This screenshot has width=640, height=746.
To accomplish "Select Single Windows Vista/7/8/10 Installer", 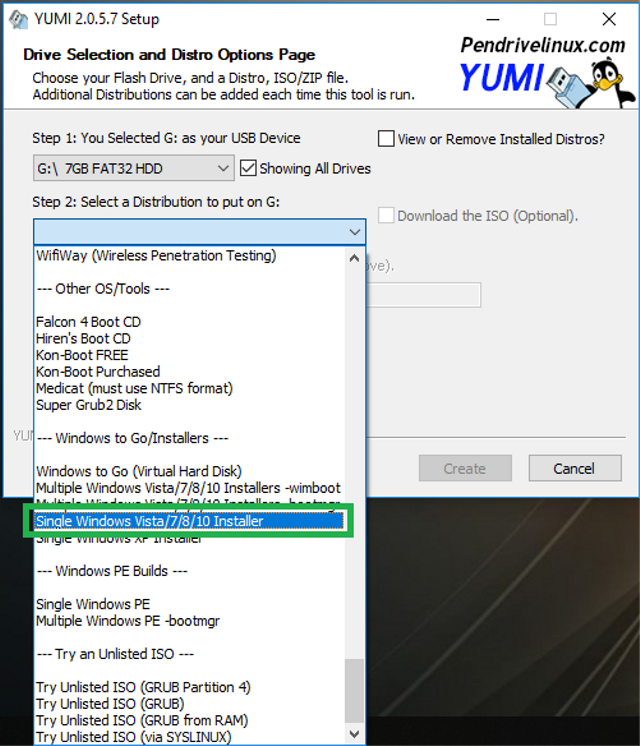I will tap(188, 521).
